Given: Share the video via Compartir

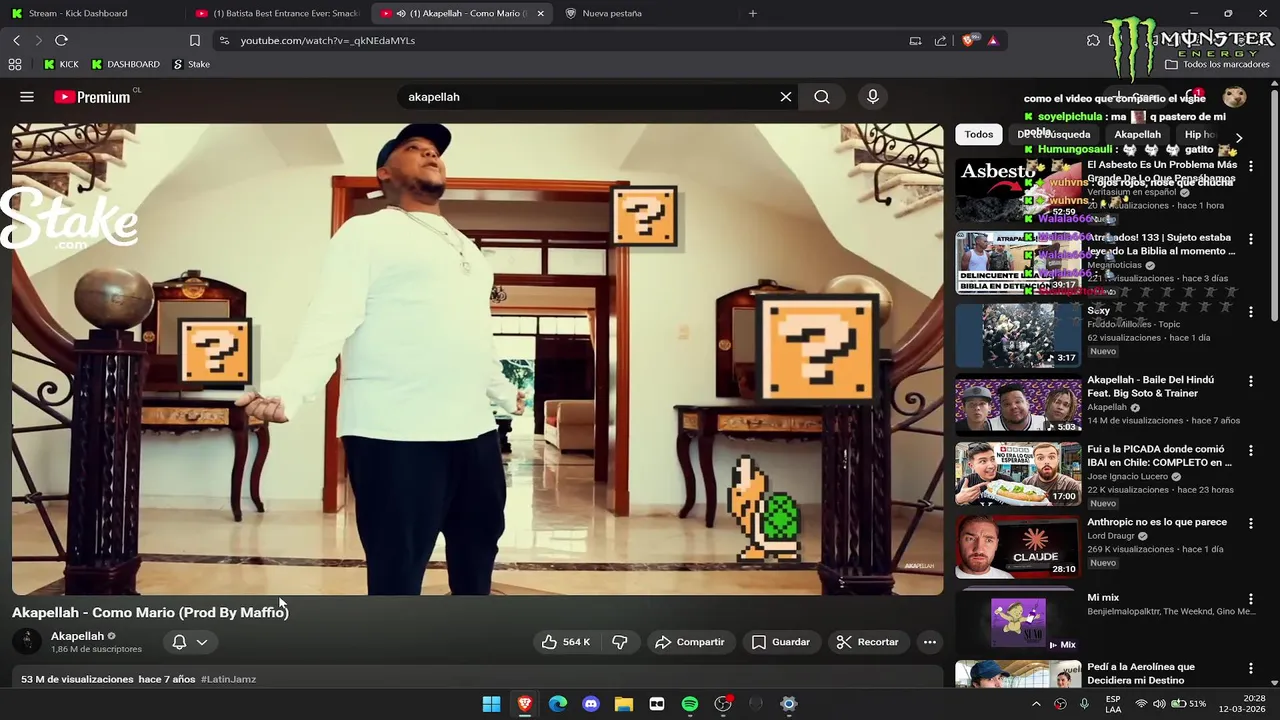Looking at the screenshot, I should coord(690,642).
